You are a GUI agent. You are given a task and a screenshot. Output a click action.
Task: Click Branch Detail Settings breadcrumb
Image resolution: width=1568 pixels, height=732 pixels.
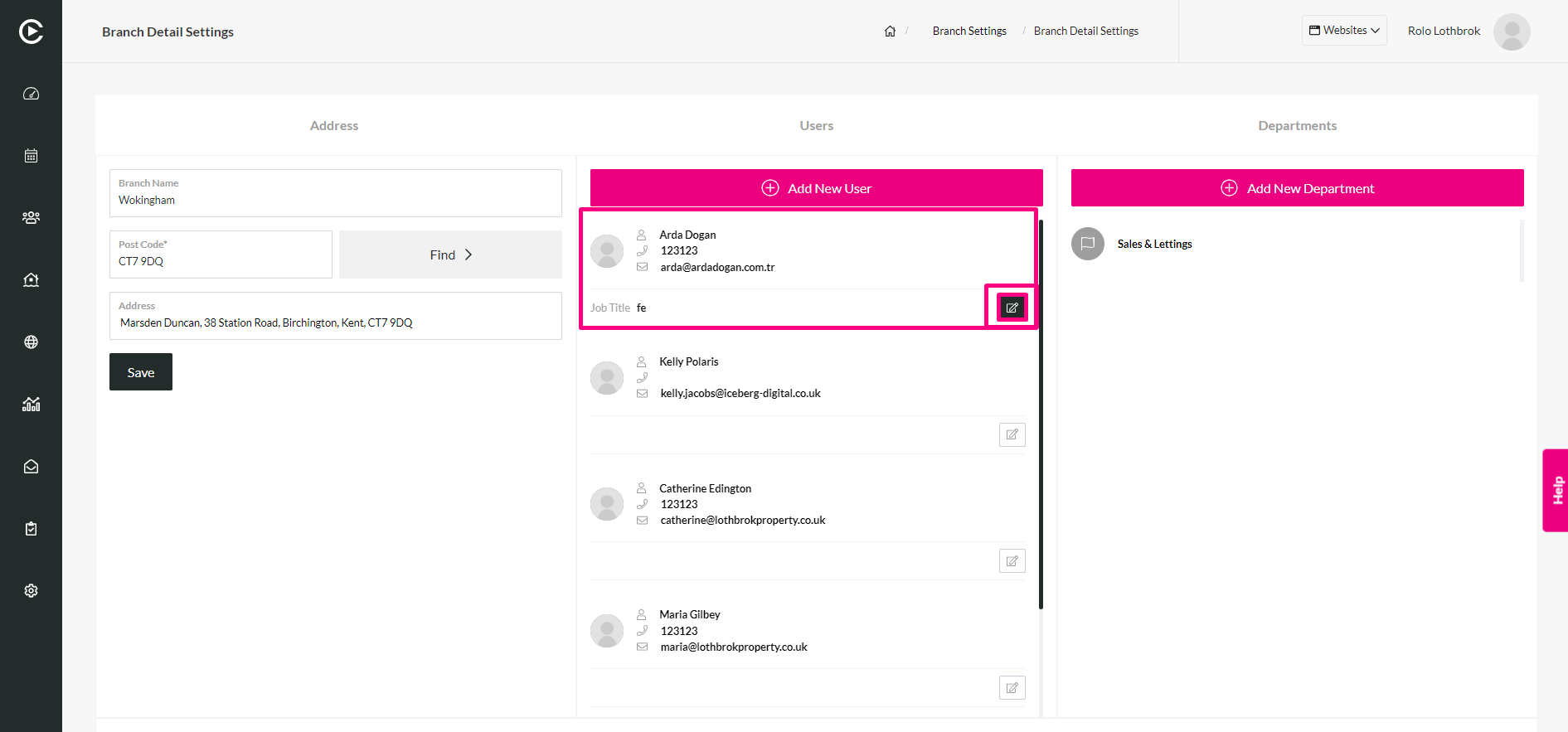[x=1086, y=32]
